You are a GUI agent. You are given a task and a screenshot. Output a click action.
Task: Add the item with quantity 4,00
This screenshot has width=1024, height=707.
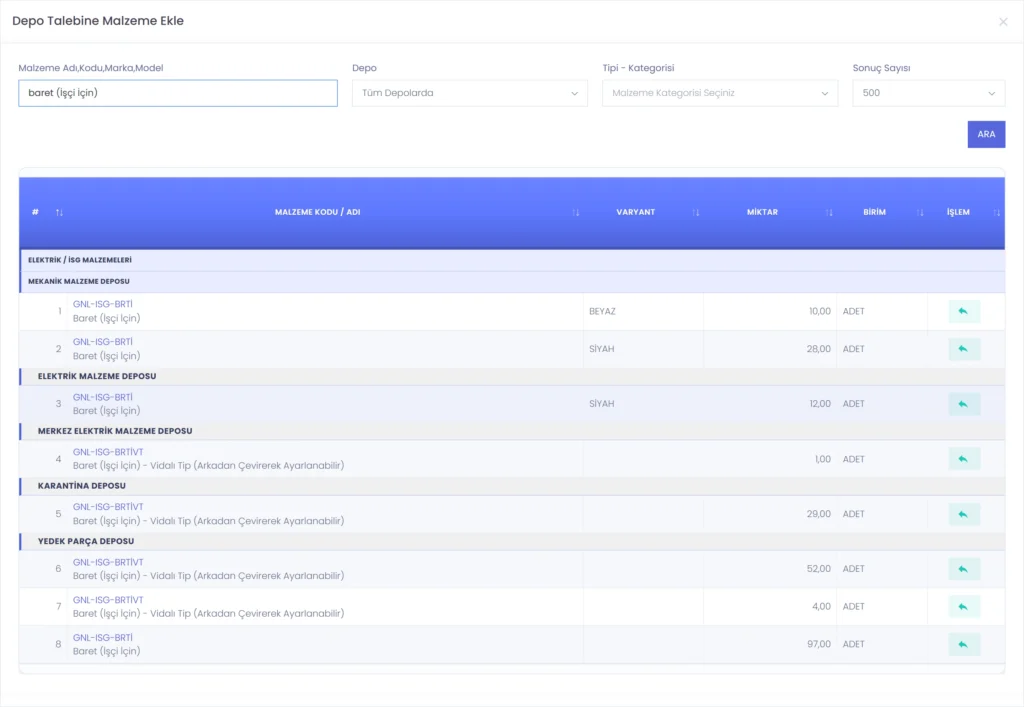964,607
